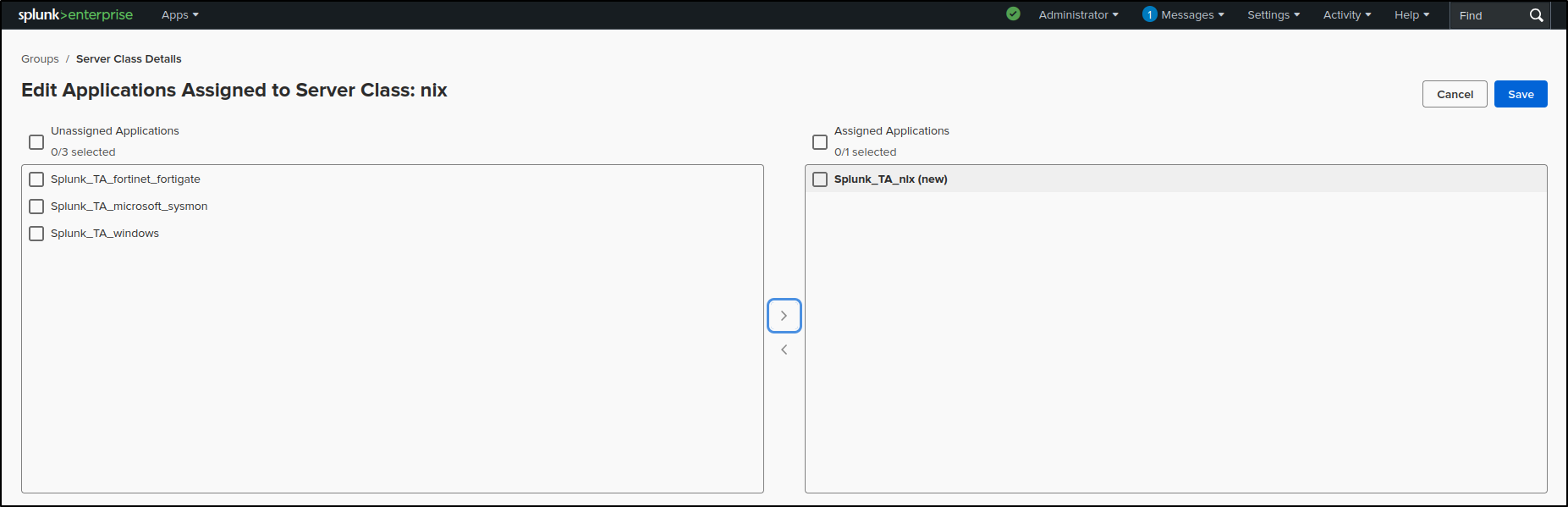1568x507 pixels.
Task: Click the search magnifier icon
Action: pyautogui.click(x=1537, y=15)
